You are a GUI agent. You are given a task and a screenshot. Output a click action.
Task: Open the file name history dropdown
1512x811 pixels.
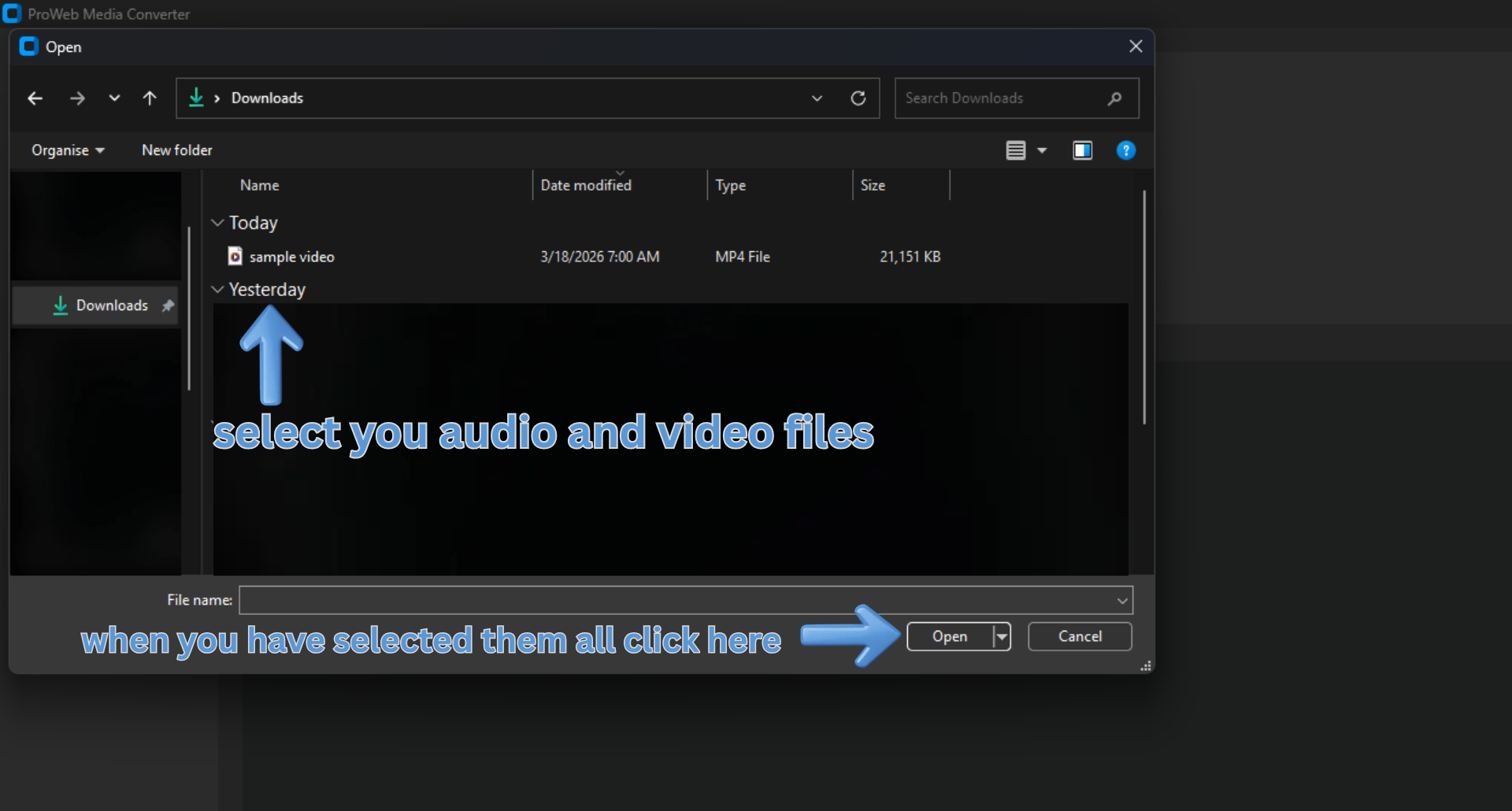pos(1121,600)
